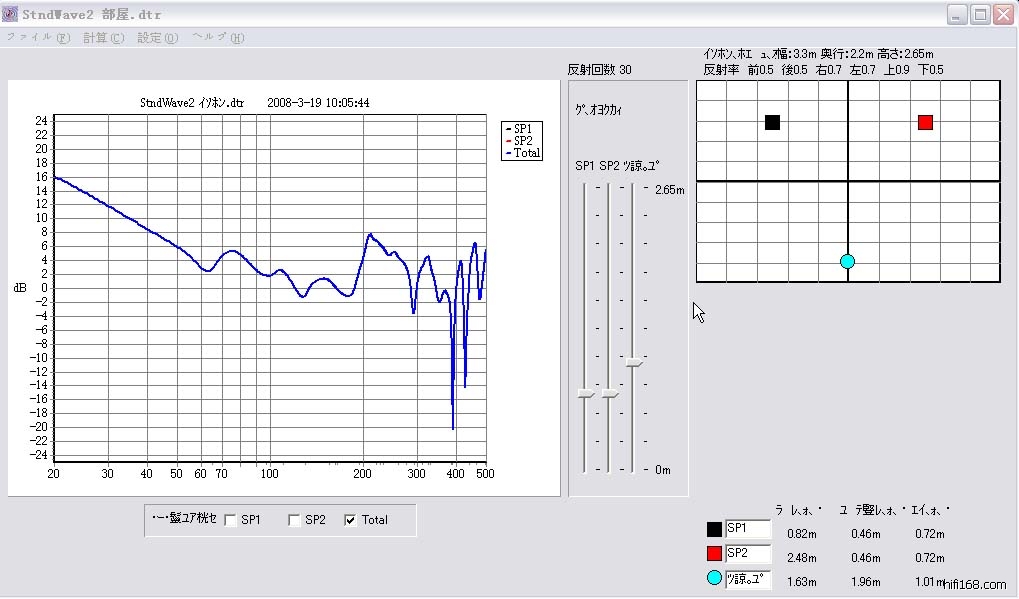Click the black square beside the SP1 name field

(714, 530)
